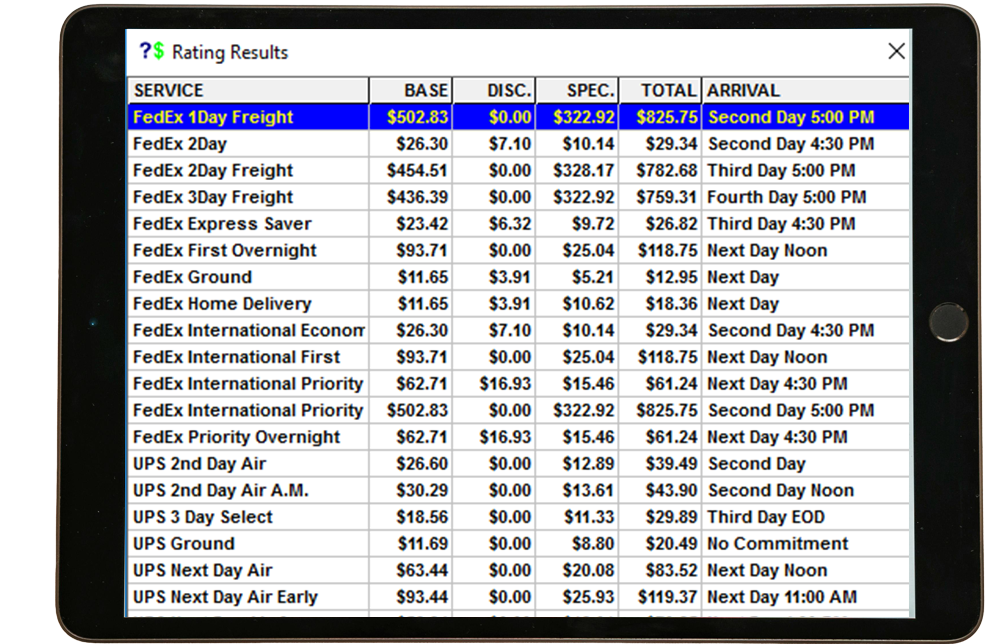Viewport: 1000px width, 644px height.
Task: Click the SPEC. column header
Action: pyautogui.click(x=578, y=90)
